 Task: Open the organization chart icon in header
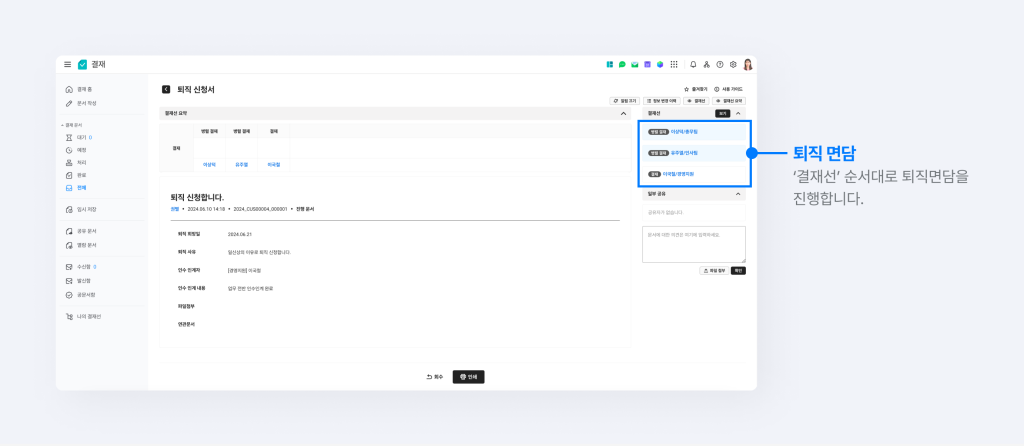click(707, 64)
